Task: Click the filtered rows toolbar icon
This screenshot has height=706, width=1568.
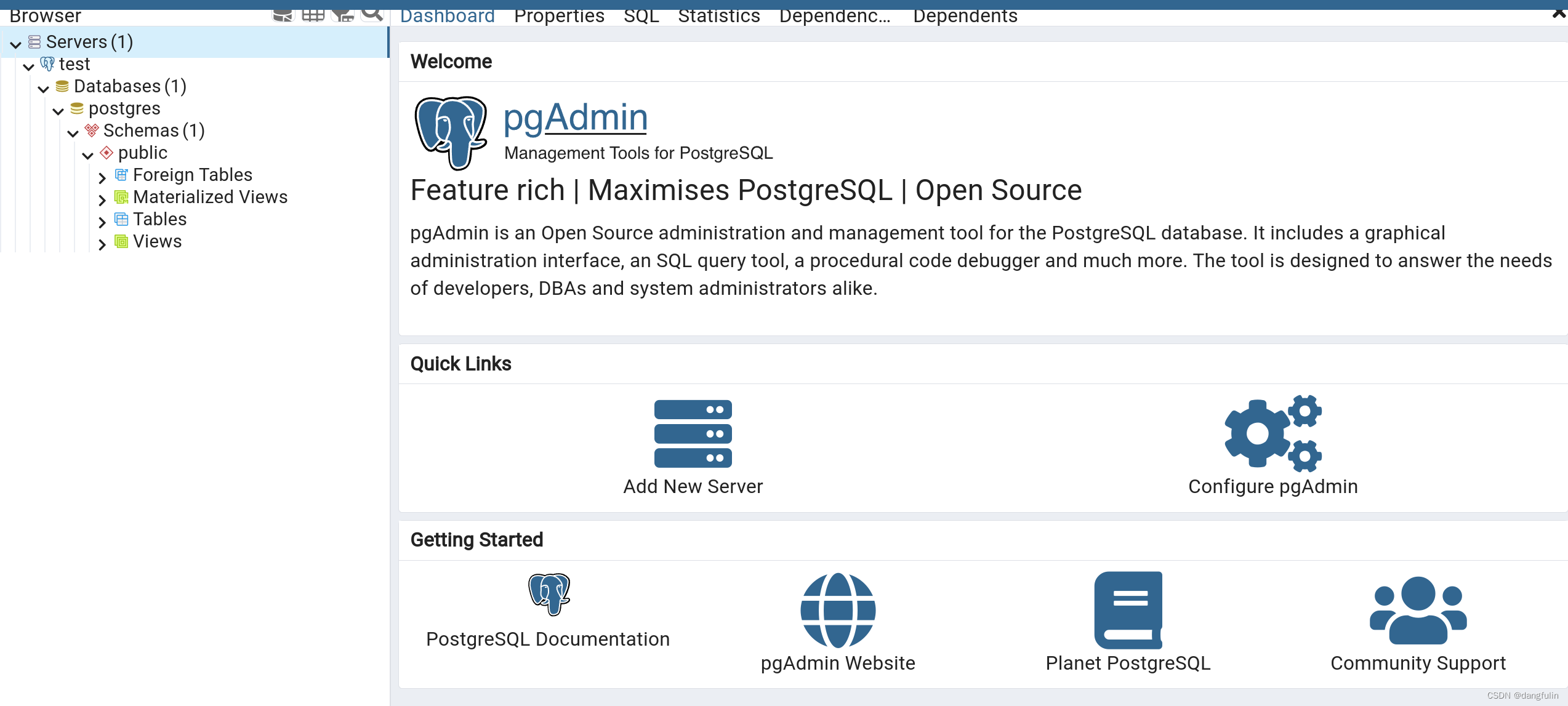Action: point(343,16)
